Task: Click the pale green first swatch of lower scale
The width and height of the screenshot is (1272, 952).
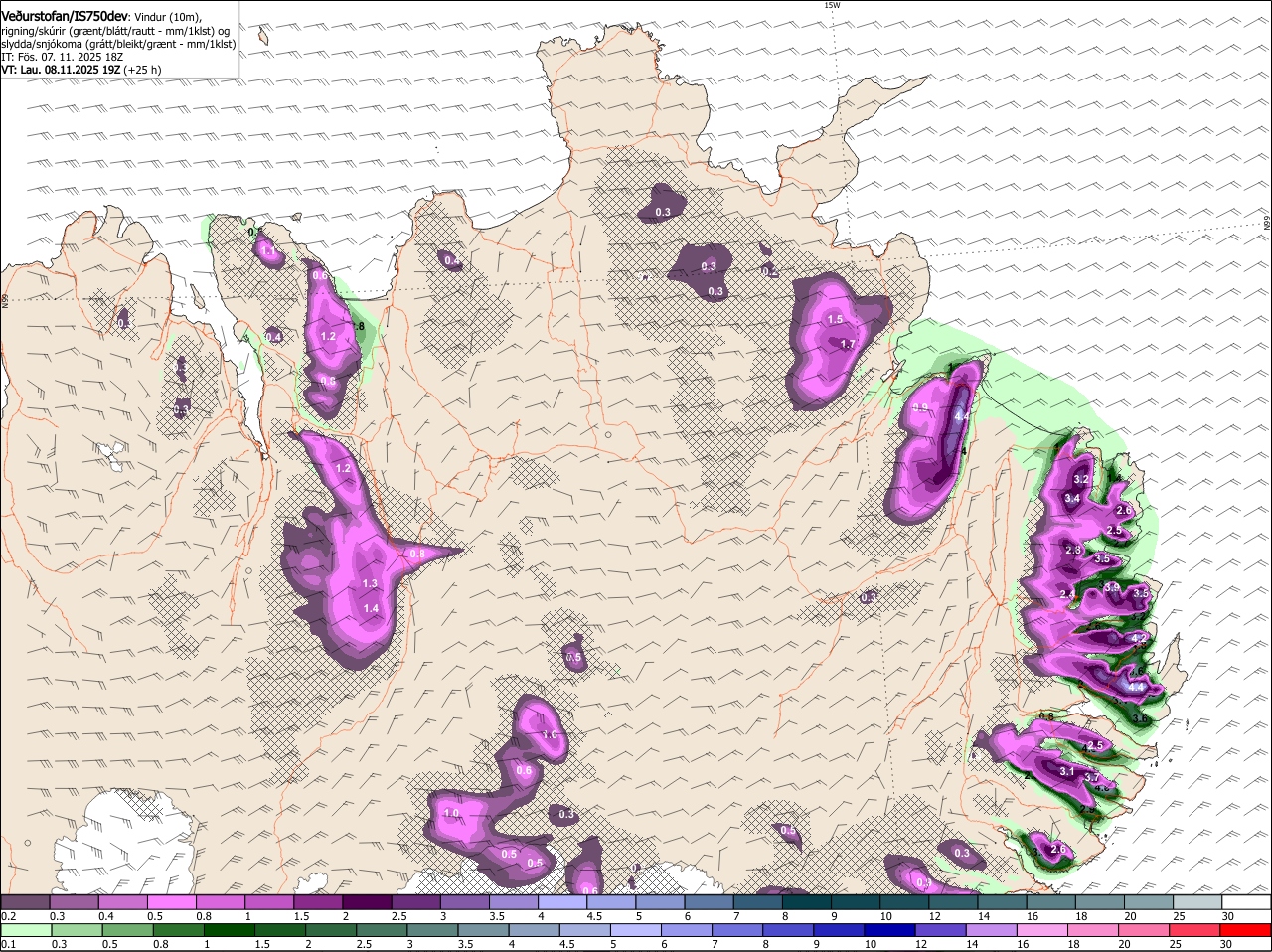Action: [x=25, y=931]
